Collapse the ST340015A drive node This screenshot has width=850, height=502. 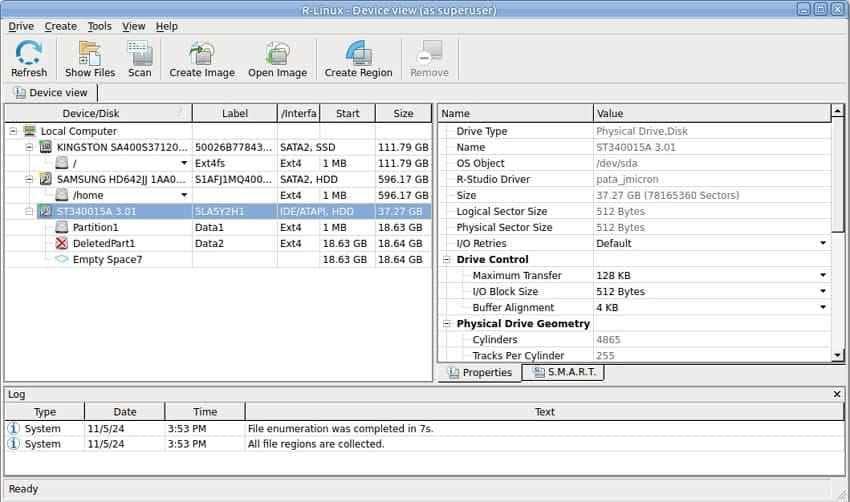pyautogui.click(x=29, y=211)
